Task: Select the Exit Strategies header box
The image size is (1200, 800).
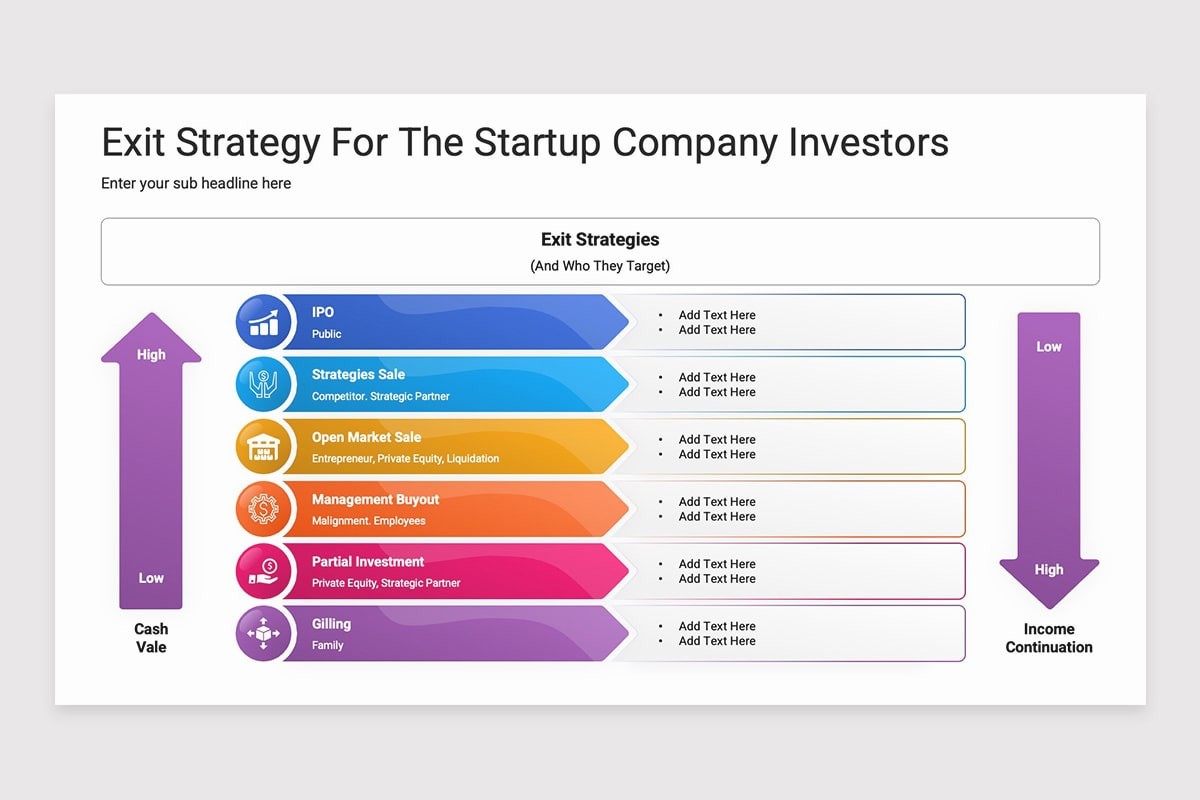Action: coord(600,251)
